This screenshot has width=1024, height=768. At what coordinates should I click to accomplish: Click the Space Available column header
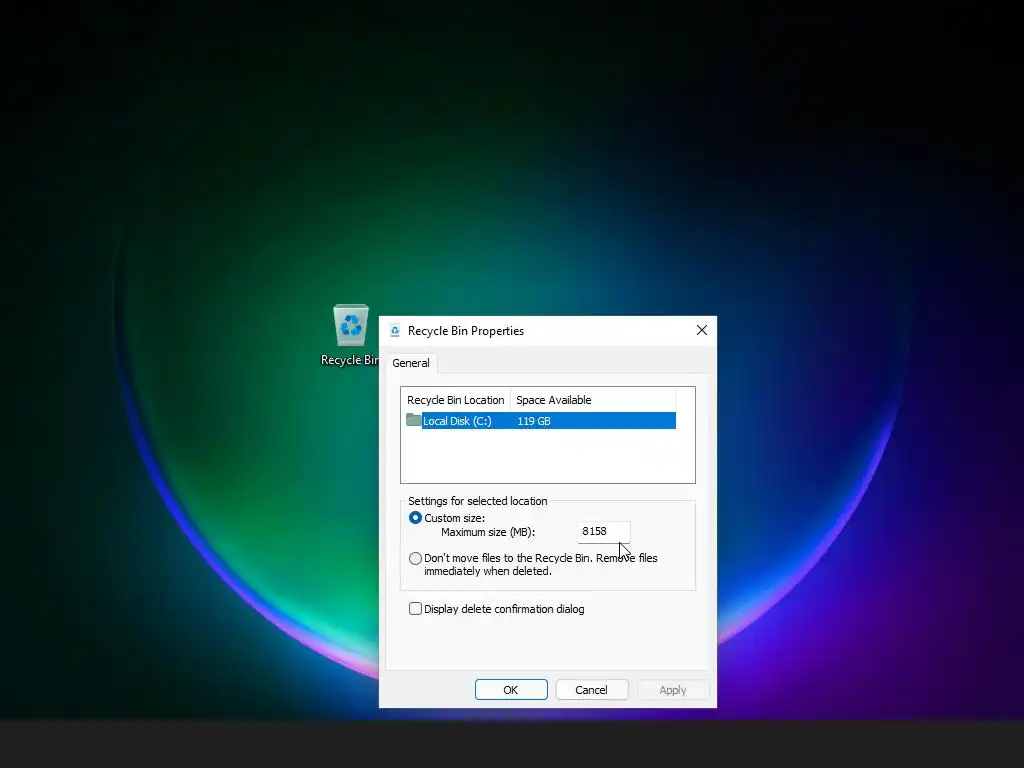point(593,400)
